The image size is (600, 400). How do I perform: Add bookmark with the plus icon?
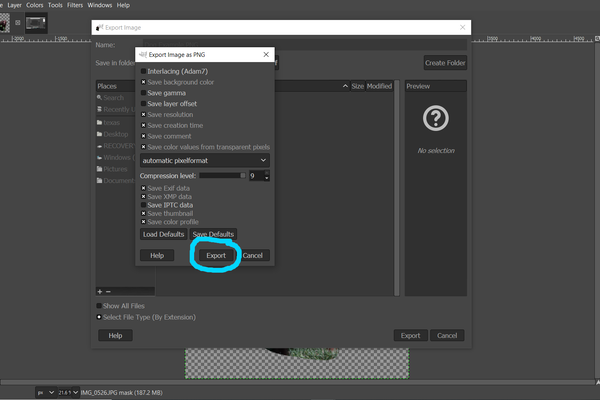click(x=100, y=292)
